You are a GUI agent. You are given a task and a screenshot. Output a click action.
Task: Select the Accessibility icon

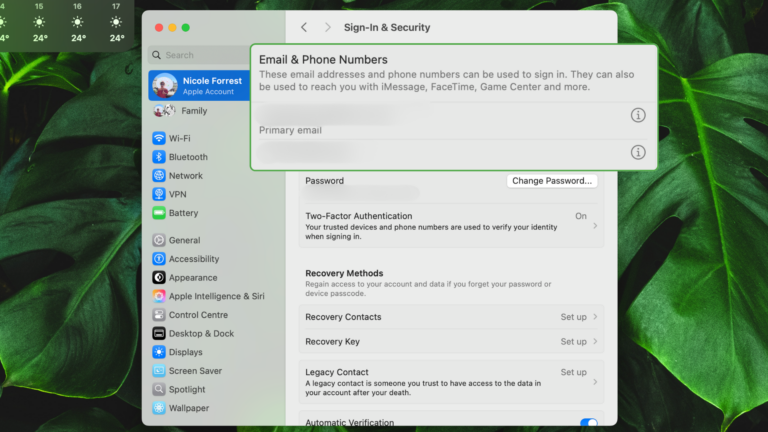[x=159, y=259]
